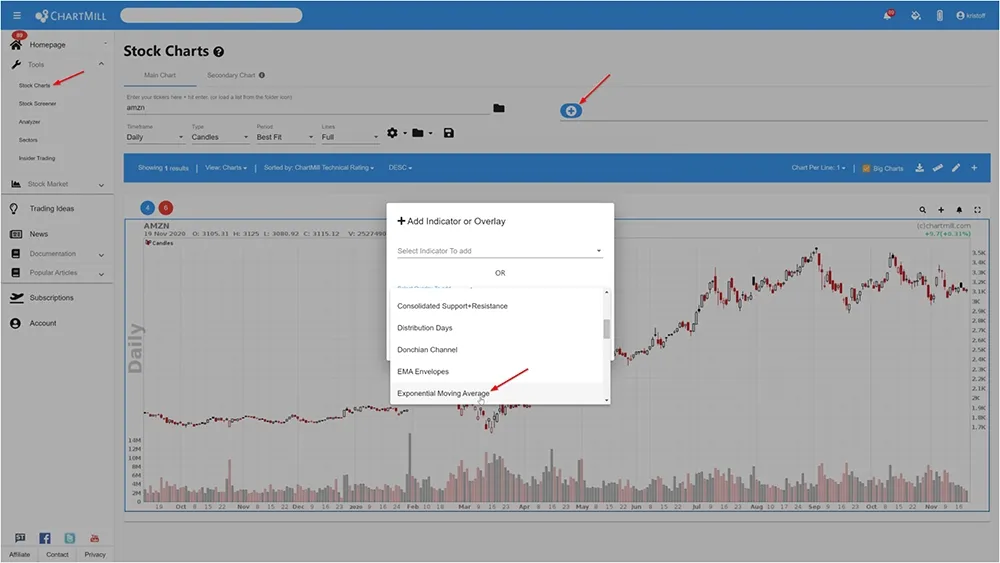Open Subscriptions in the sidebar
Viewport: 1000px width, 563px height.
tap(51, 298)
